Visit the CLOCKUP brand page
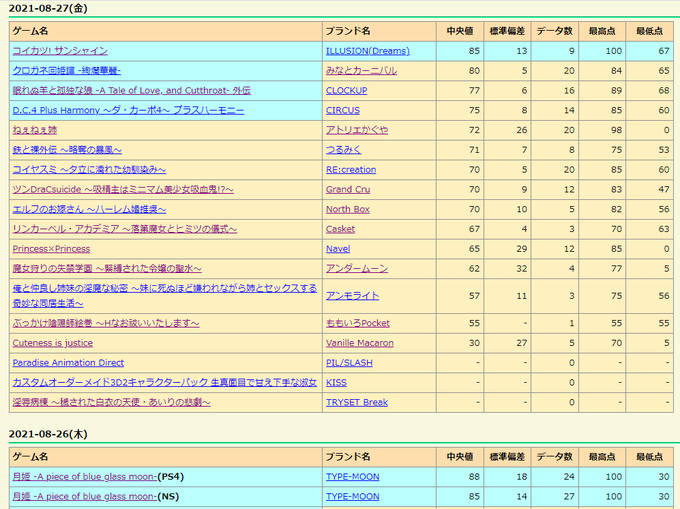The height and width of the screenshot is (509, 680). point(347,91)
